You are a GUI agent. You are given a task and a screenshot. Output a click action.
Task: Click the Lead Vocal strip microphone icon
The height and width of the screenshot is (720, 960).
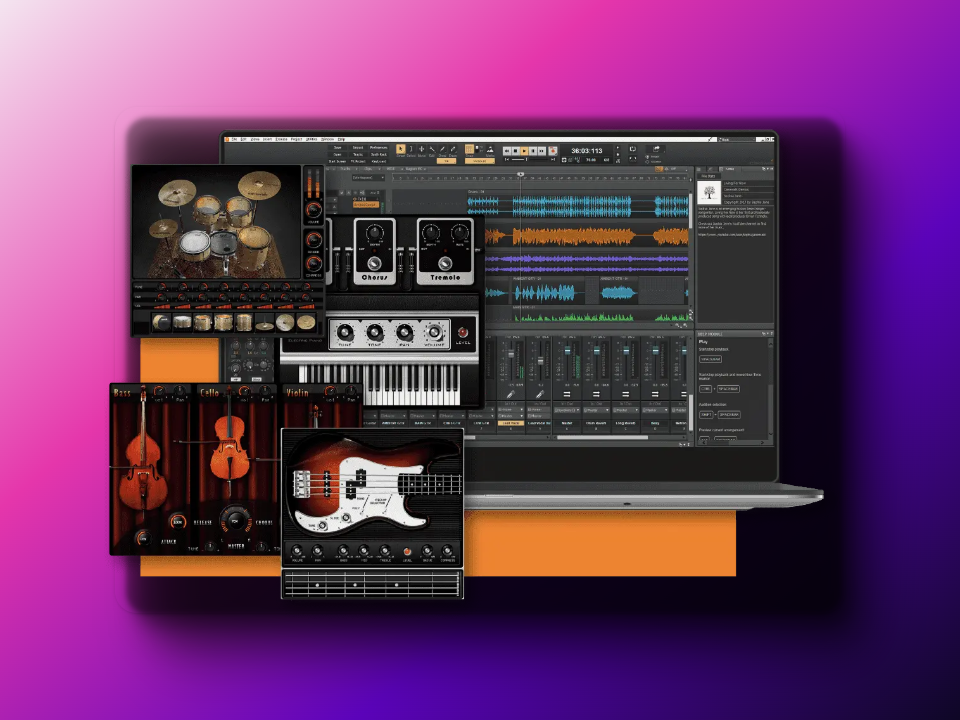(510, 395)
